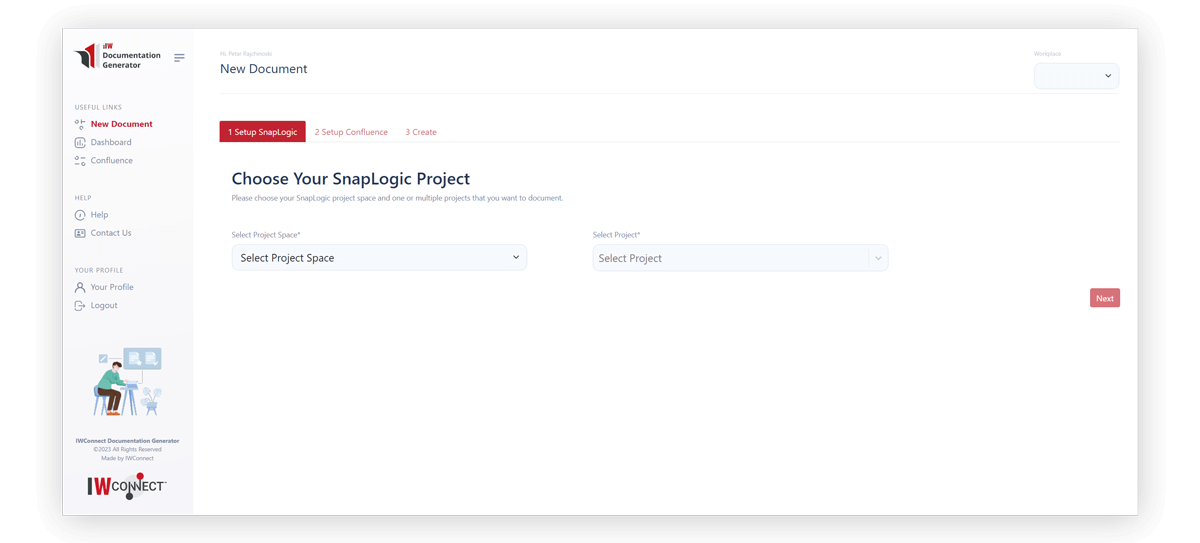1200x543 pixels.
Task: Click the Logout link
Action: 104,305
